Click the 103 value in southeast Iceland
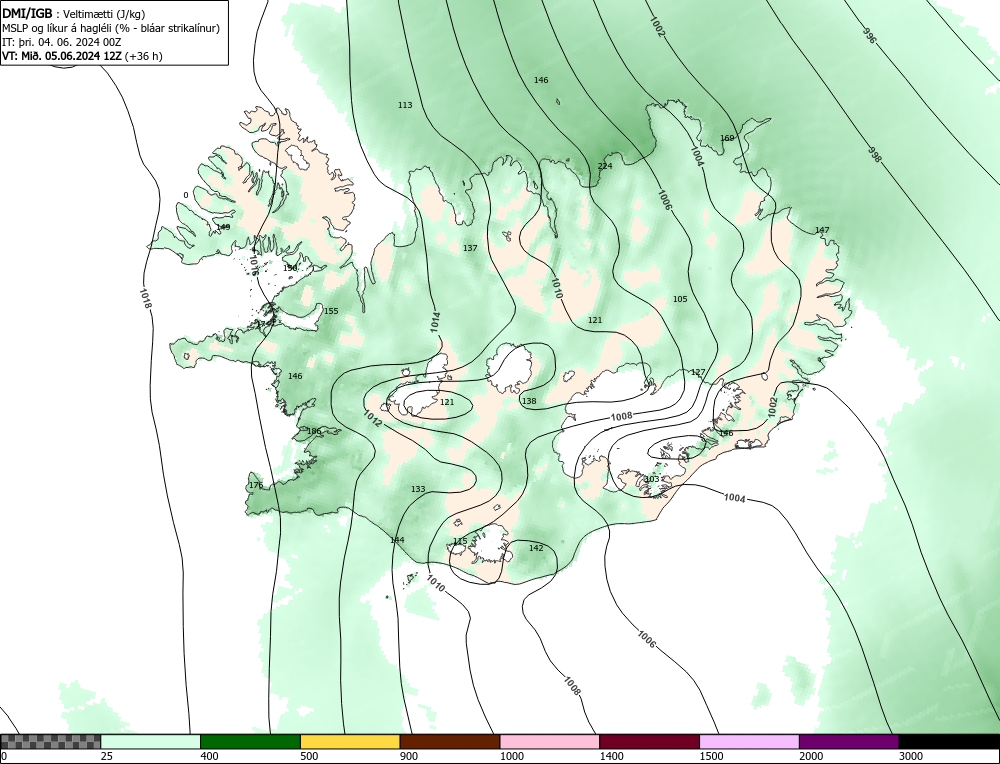 [652, 480]
